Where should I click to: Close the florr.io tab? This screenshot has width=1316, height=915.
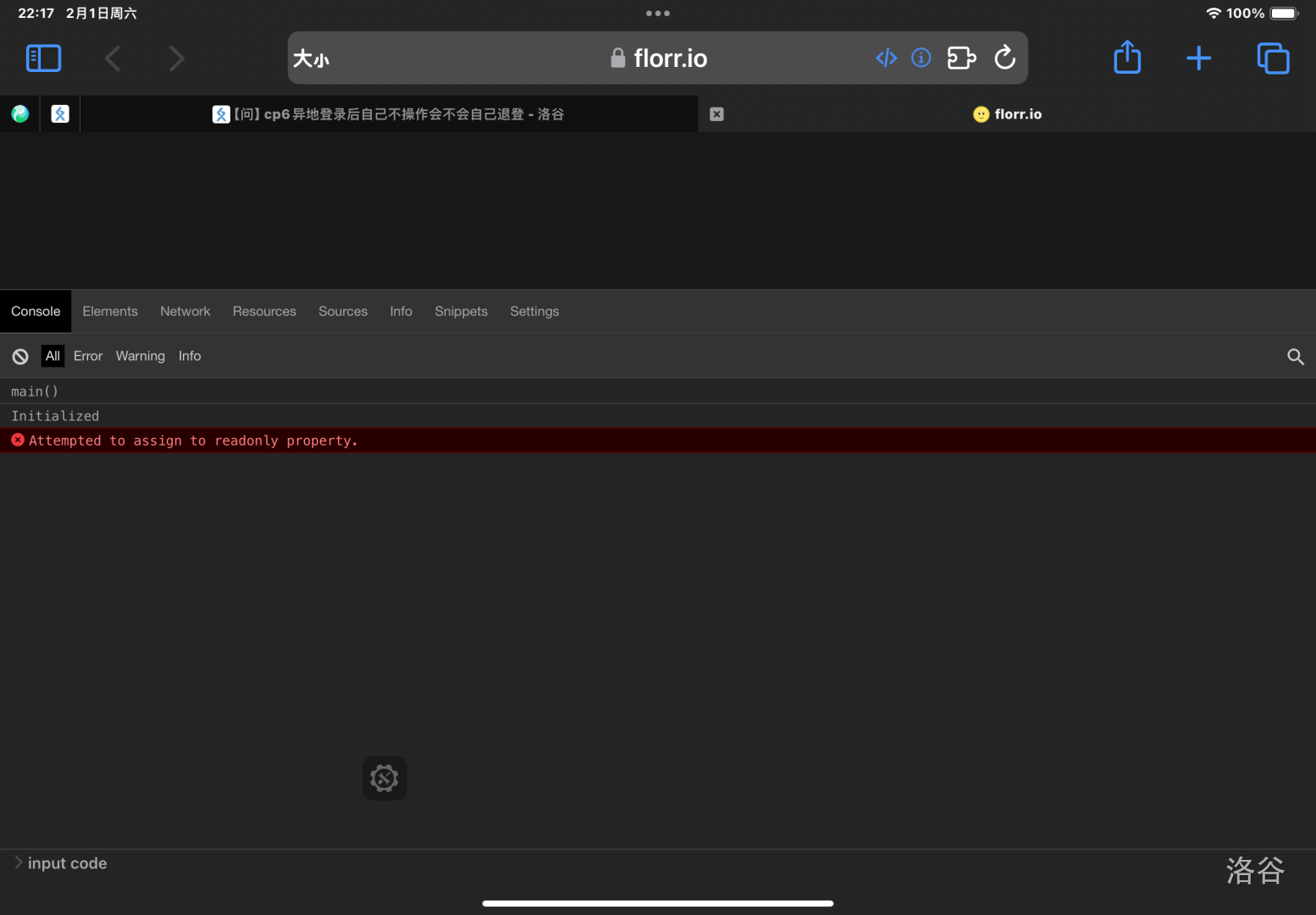tap(716, 114)
